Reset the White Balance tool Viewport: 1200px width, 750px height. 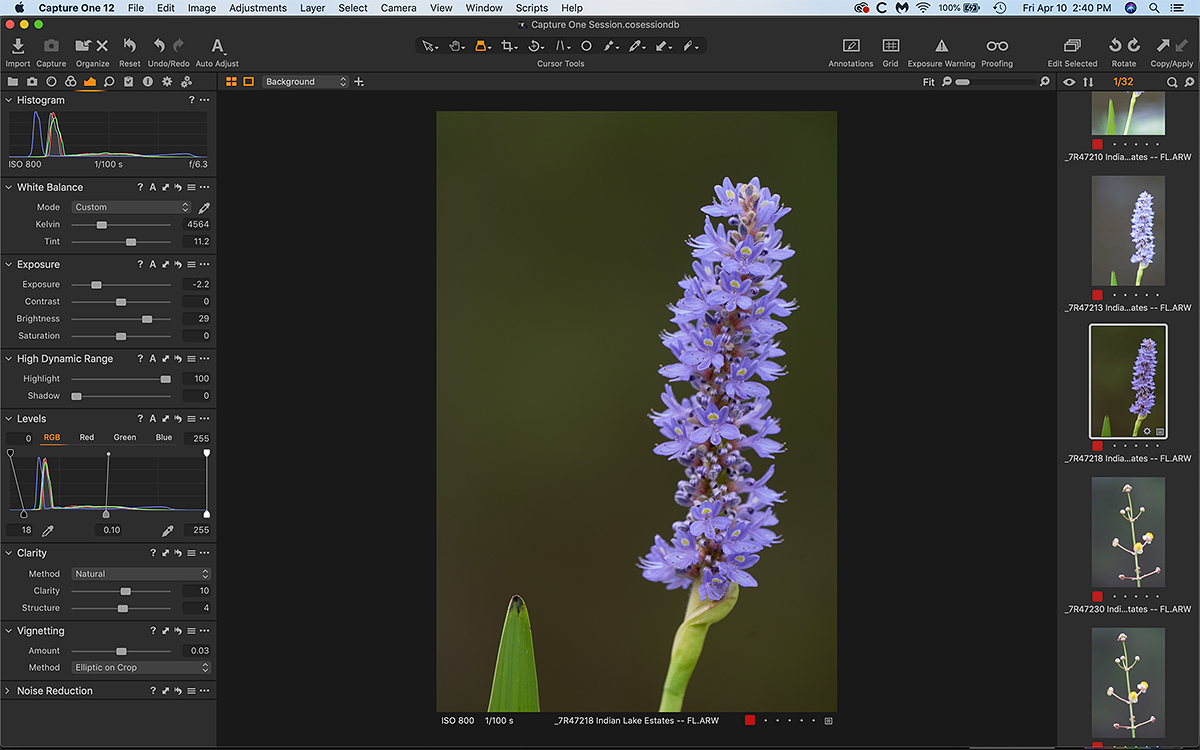[x=177, y=187]
